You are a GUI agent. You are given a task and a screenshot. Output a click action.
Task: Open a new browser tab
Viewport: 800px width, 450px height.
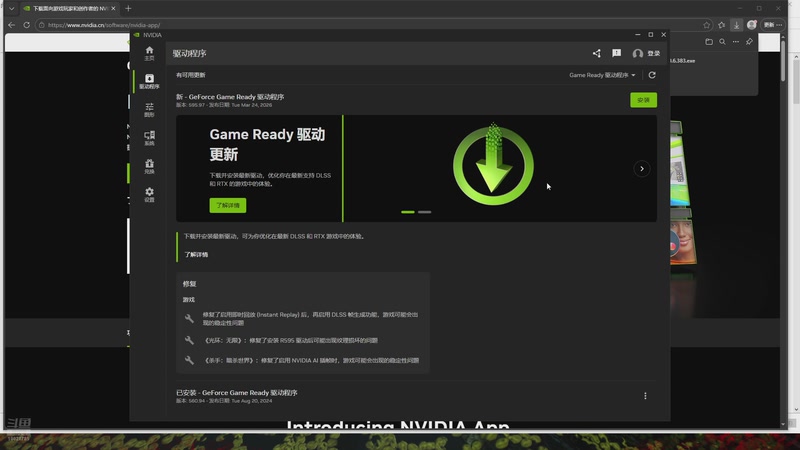[x=128, y=8]
